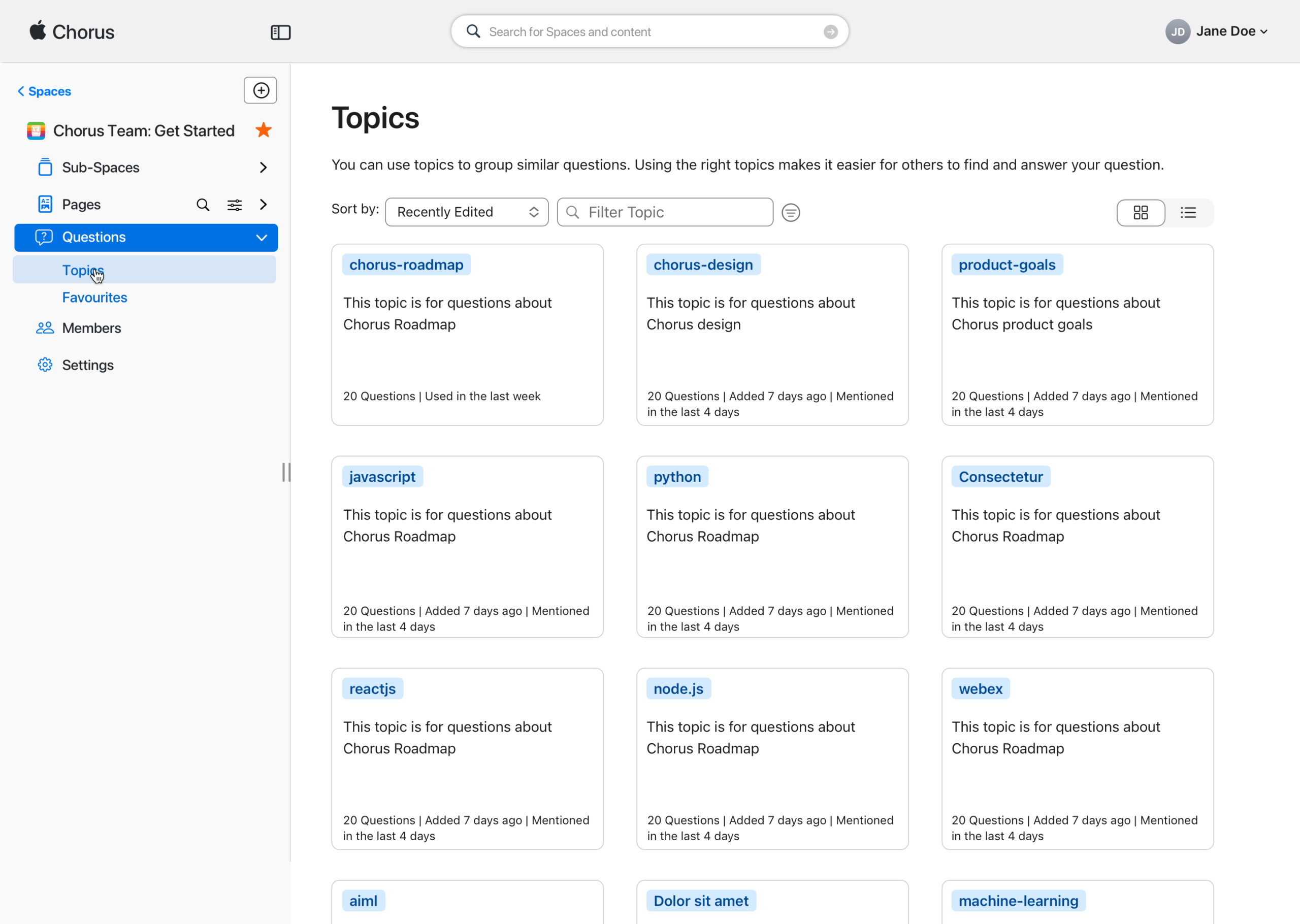Image resolution: width=1300 pixels, height=924 pixels.
Task: Click the circular filter options icon
Action: [790, 213]
